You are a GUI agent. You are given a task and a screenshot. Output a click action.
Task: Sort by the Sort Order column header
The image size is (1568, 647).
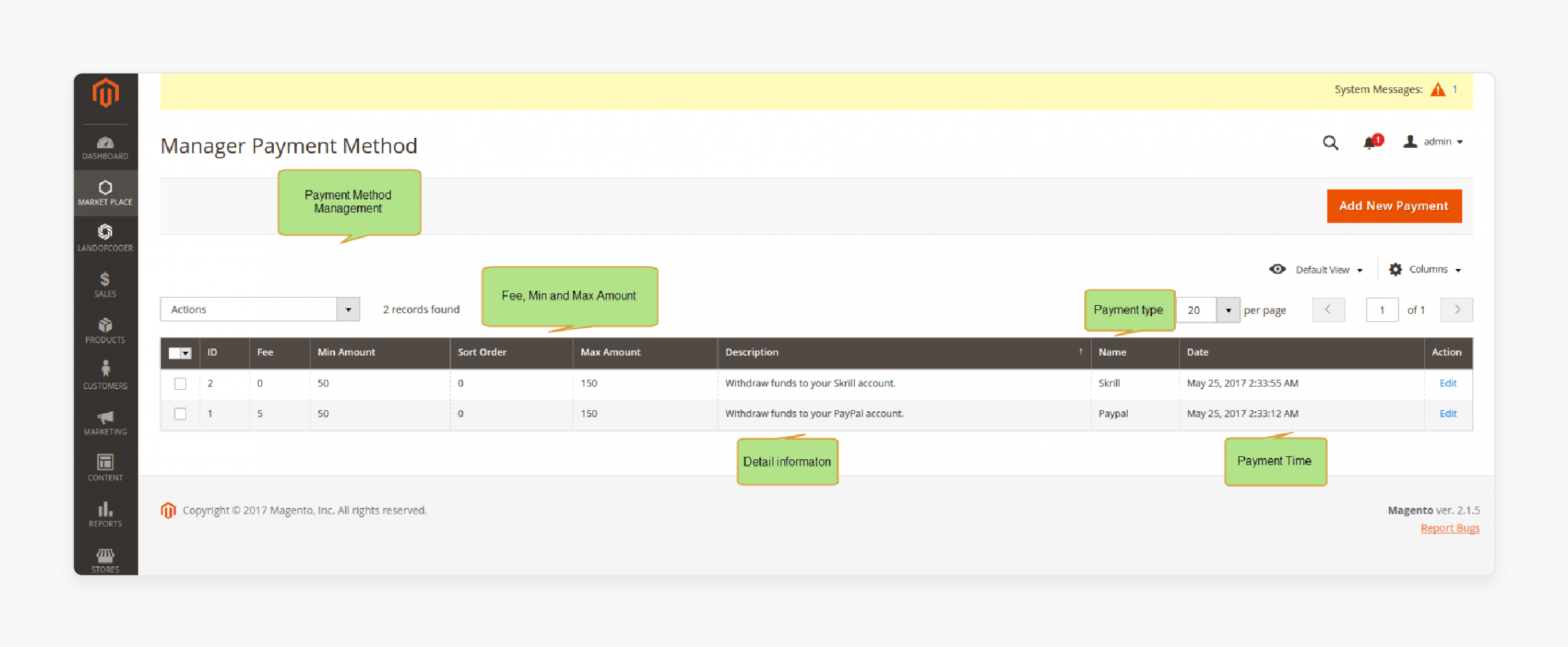point(511,352)
